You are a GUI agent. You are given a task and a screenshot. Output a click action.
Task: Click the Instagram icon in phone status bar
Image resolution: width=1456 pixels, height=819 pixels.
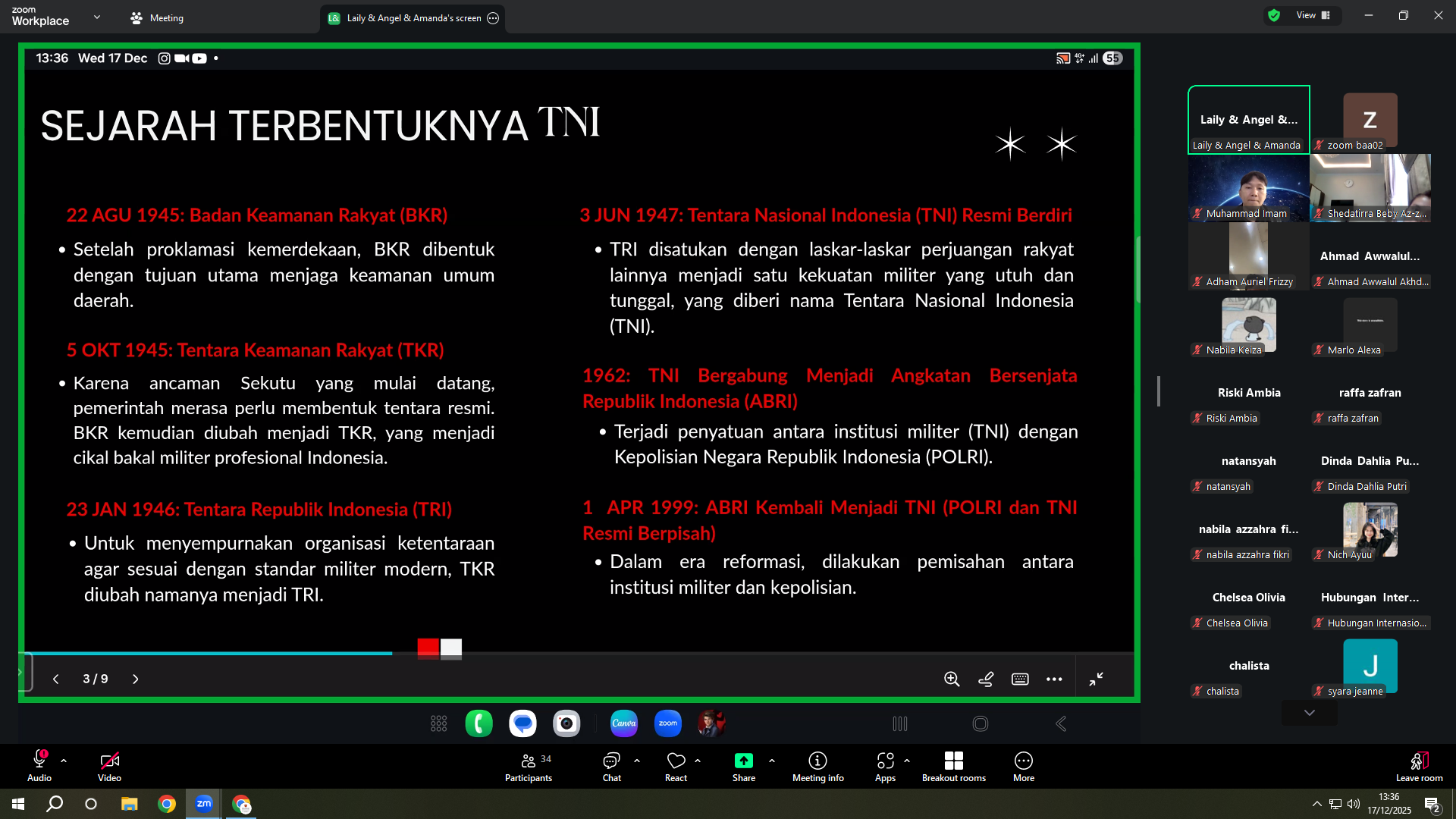coord(164,58)
